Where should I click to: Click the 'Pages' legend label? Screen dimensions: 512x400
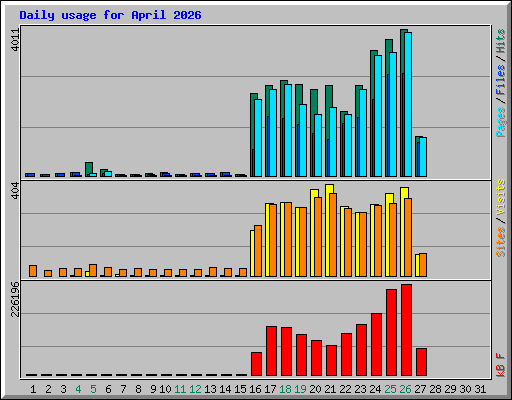(x=500, y=122)
